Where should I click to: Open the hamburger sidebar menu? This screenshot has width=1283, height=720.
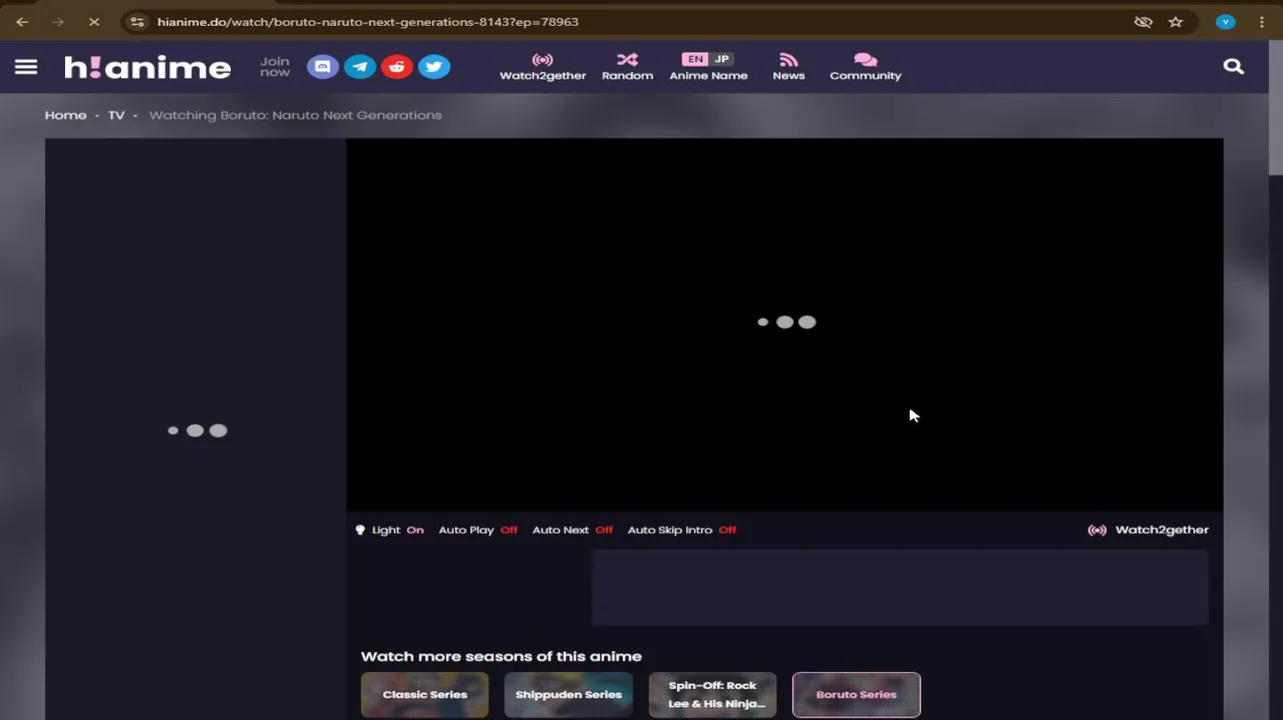[x=26, y=67]
